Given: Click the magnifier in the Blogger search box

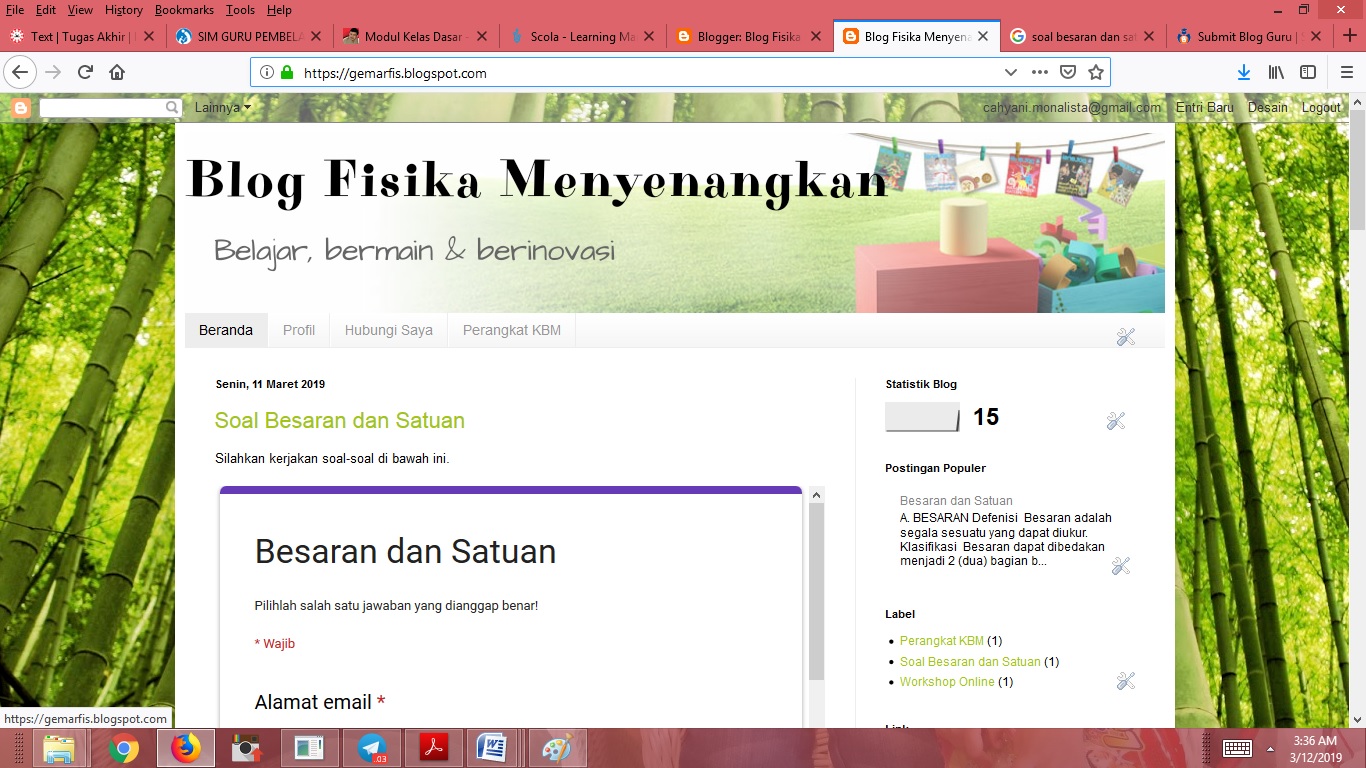Looking at the screenshot, I should tap(172, 107).
